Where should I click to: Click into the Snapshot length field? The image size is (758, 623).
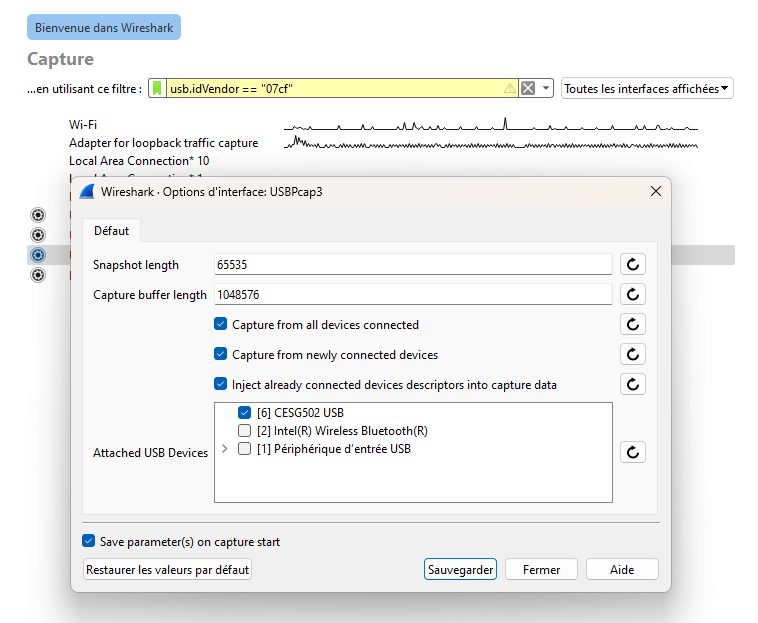coord(412,264)
